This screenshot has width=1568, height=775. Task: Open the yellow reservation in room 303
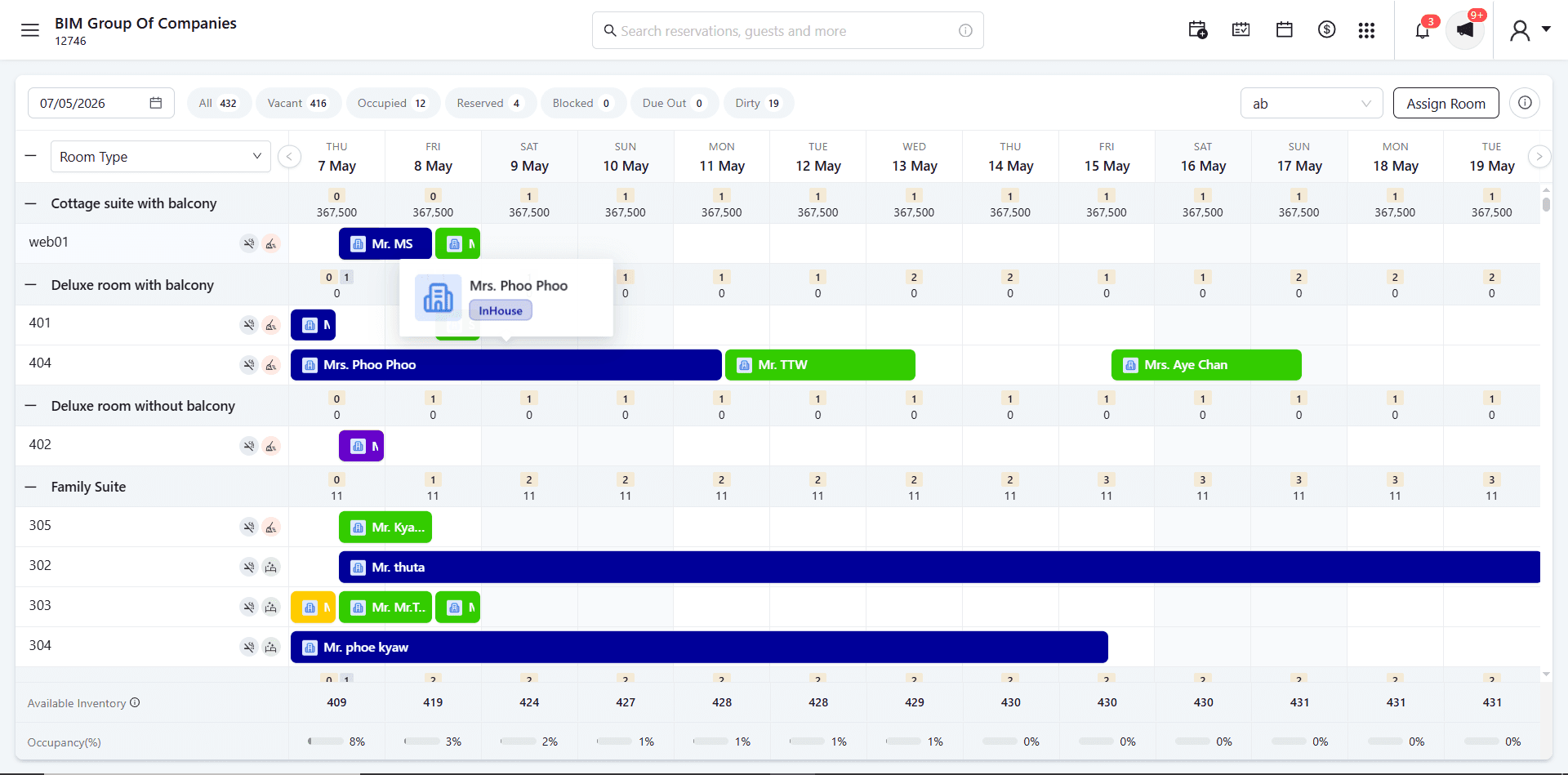(x=313, y=607)
